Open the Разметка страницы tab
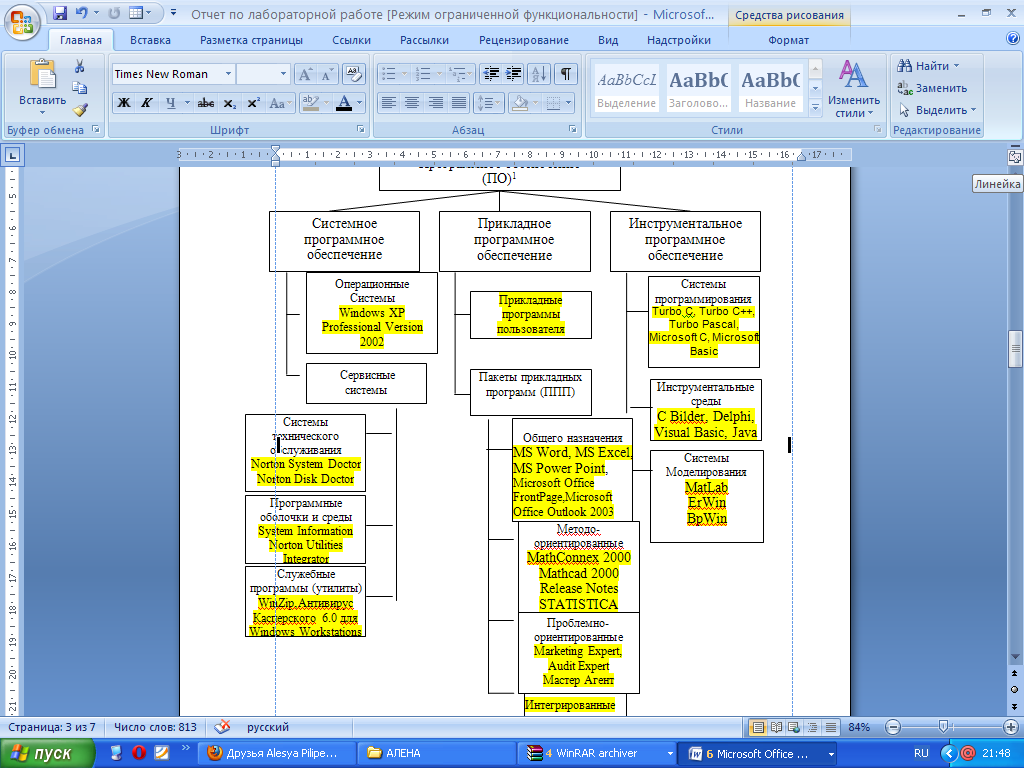Screen dimensions: 1024x768 pyautogui.click(x=251, y=40)
